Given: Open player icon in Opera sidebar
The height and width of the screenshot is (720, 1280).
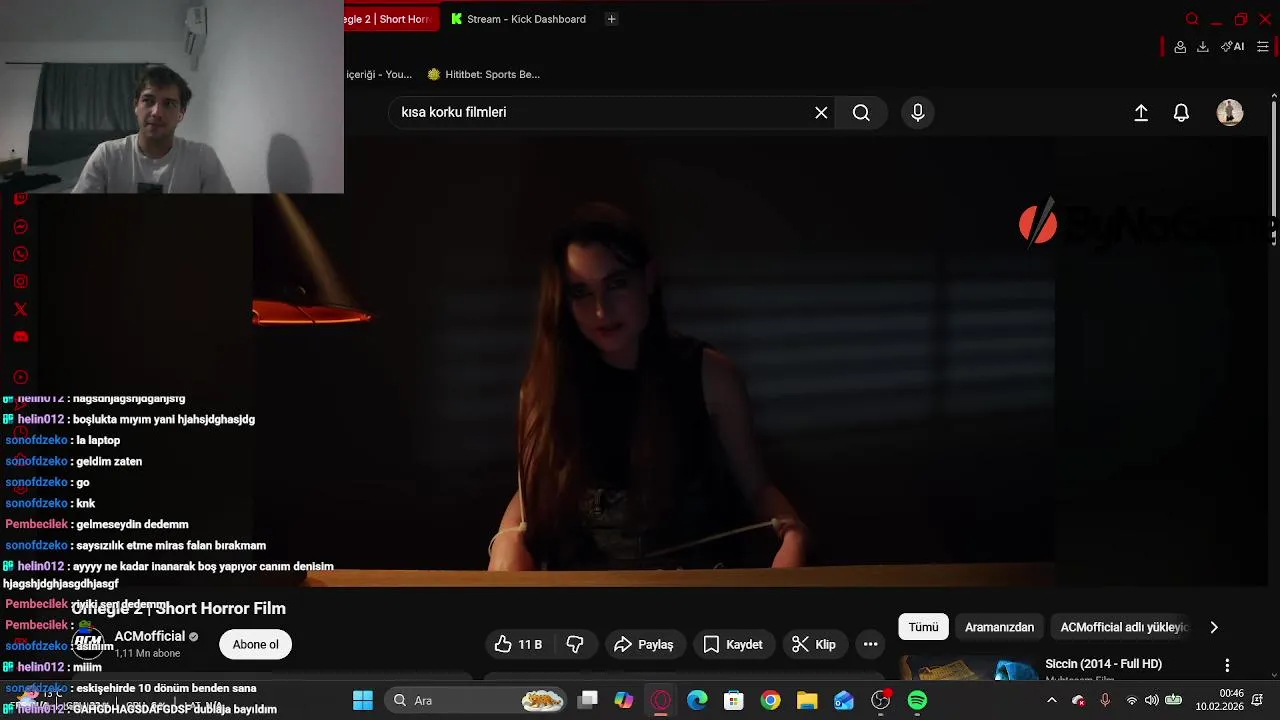Looking at the screenshot, I should pyautogui.click(x=20, y=377).
